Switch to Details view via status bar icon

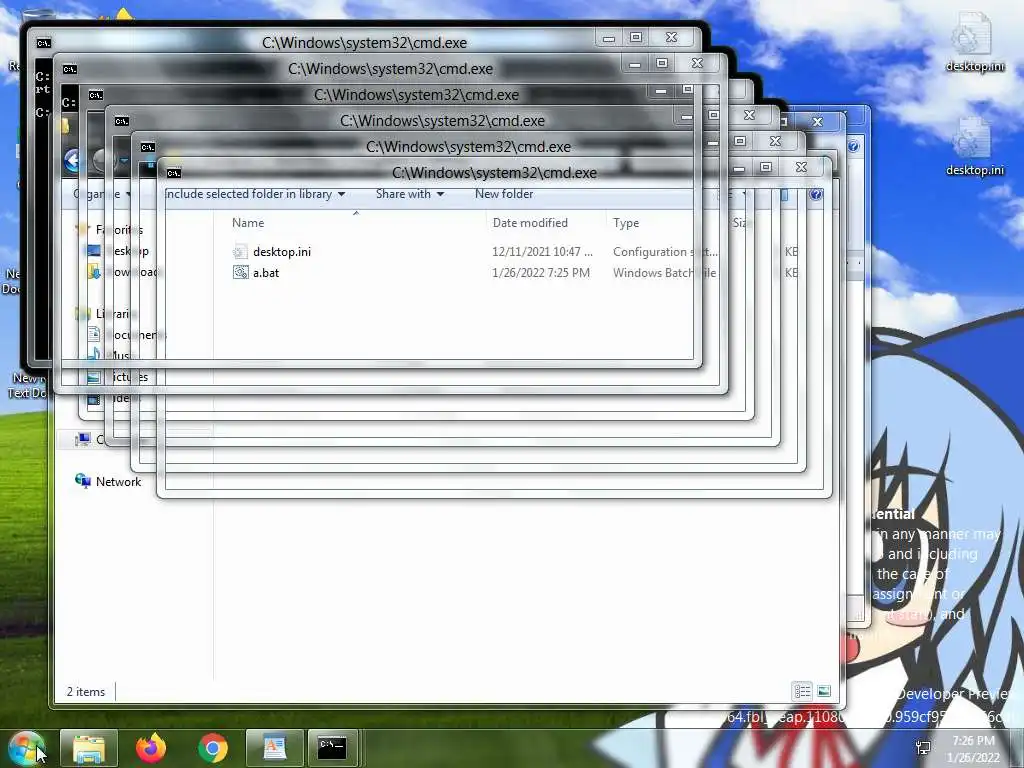pyautogui.click(x=802, y=690)
